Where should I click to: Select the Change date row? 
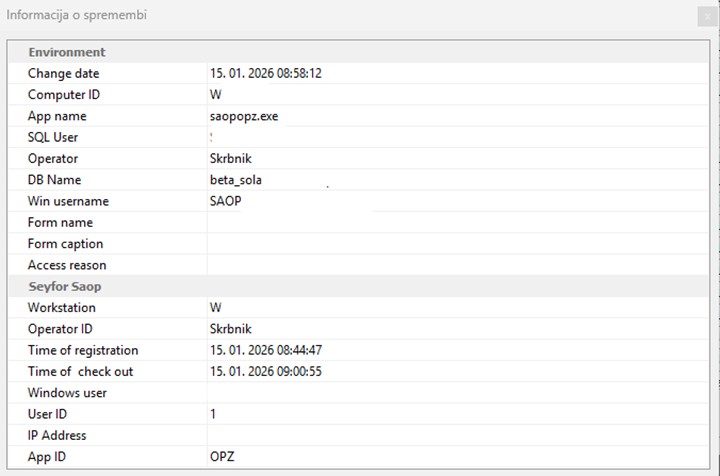64,74
